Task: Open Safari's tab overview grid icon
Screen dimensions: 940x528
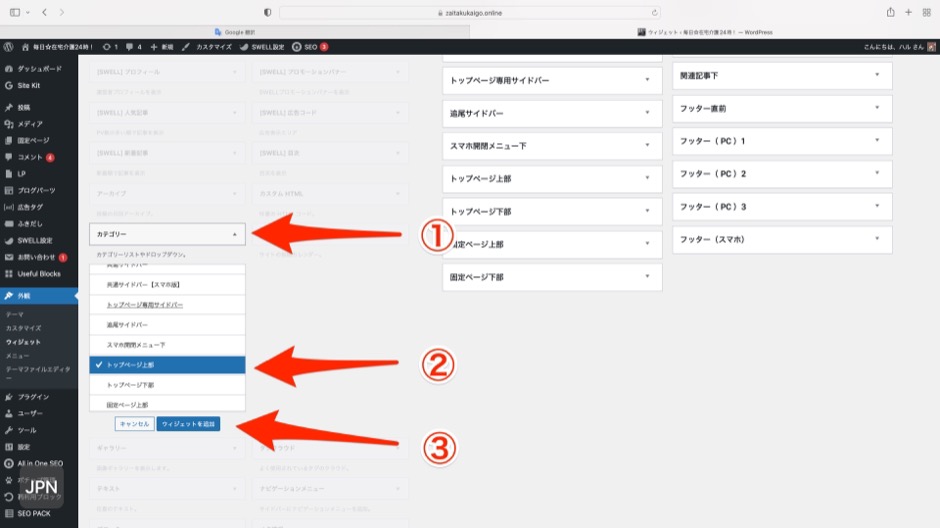Action: tap(927, 12)
